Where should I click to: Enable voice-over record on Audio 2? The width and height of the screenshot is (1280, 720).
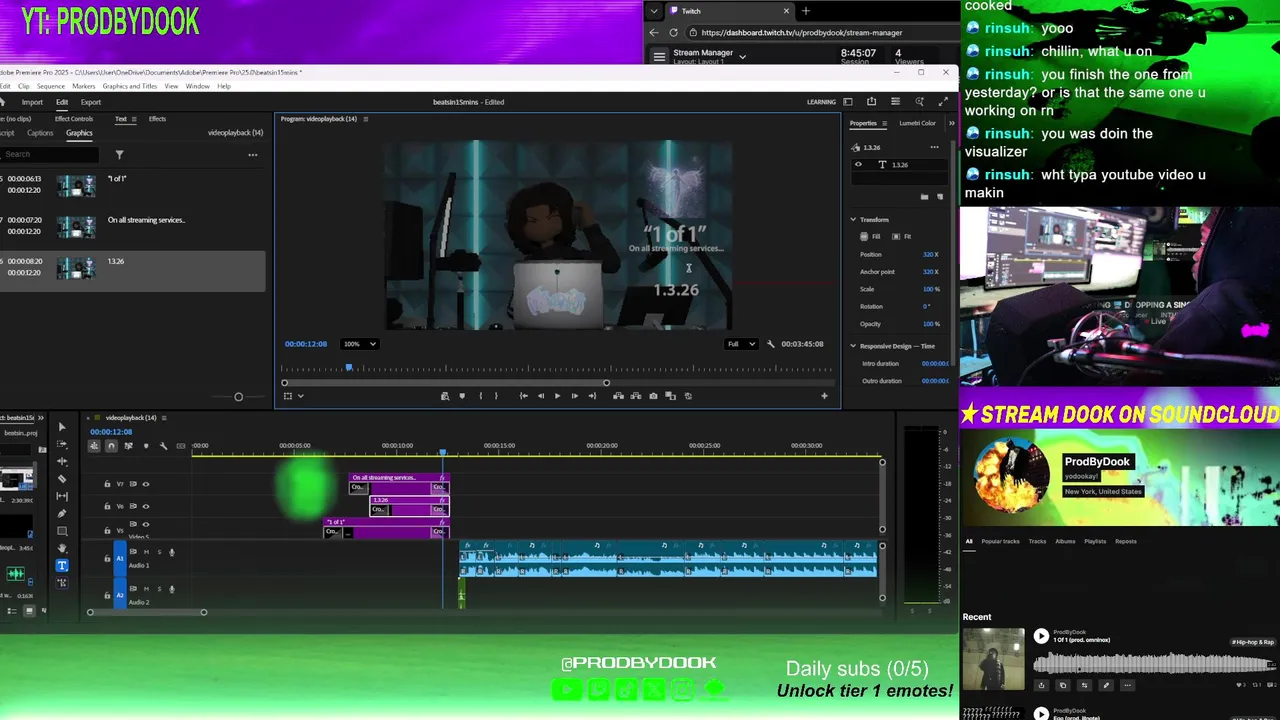[x=171, y=589]
